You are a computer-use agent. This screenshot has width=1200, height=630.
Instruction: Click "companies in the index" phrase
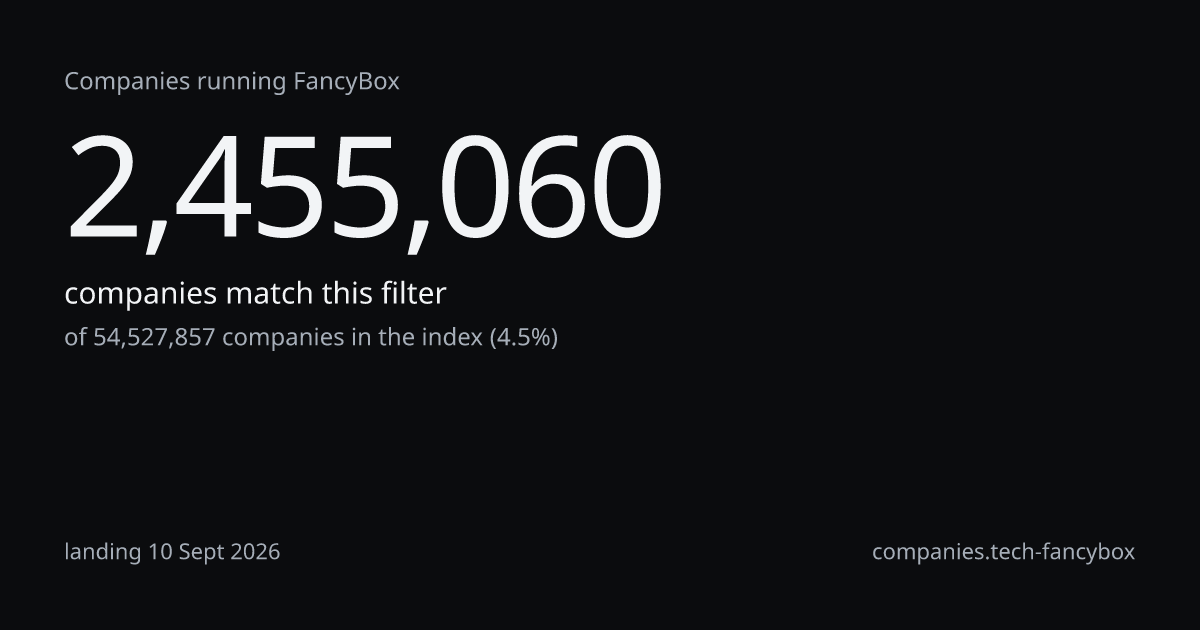351,338
